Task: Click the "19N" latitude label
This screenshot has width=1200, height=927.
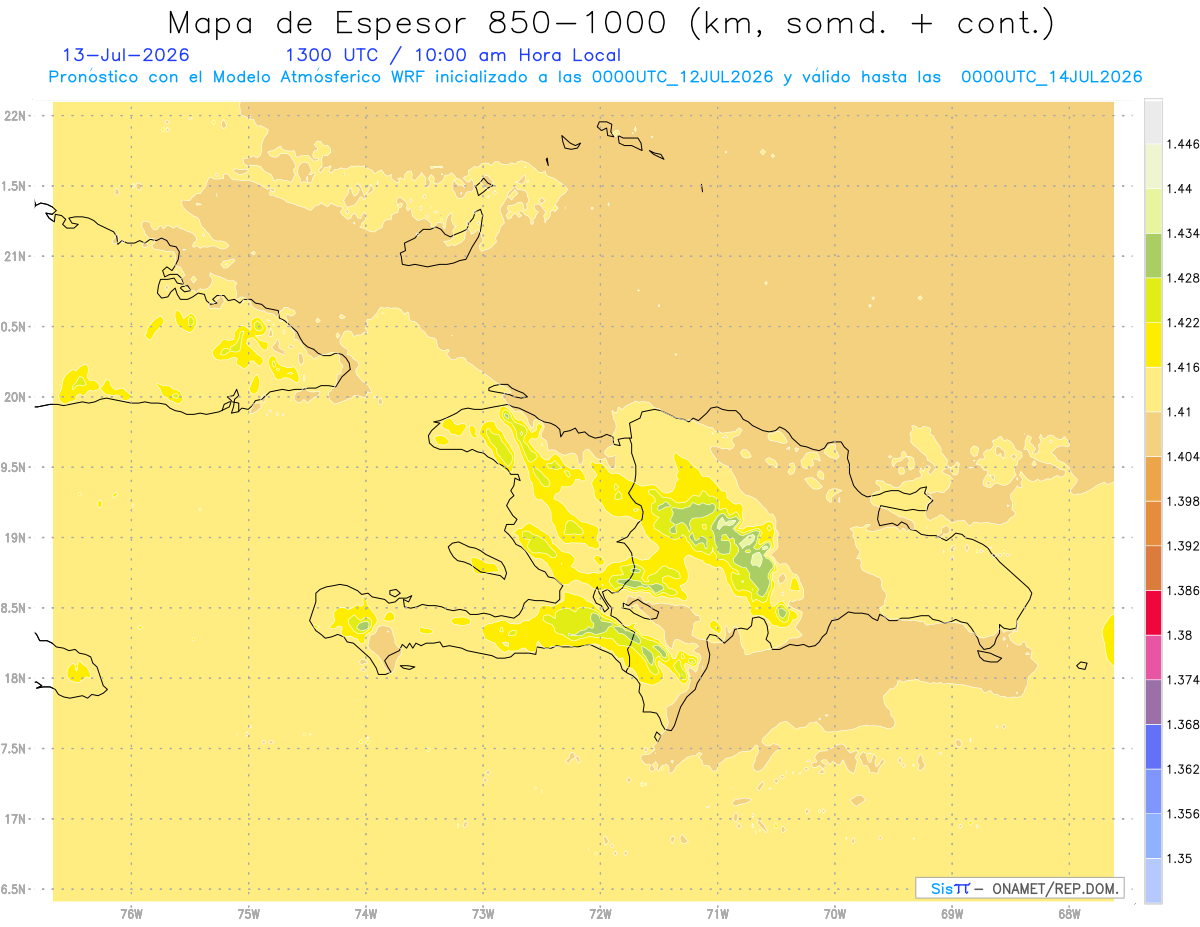Action: [17, 538]
